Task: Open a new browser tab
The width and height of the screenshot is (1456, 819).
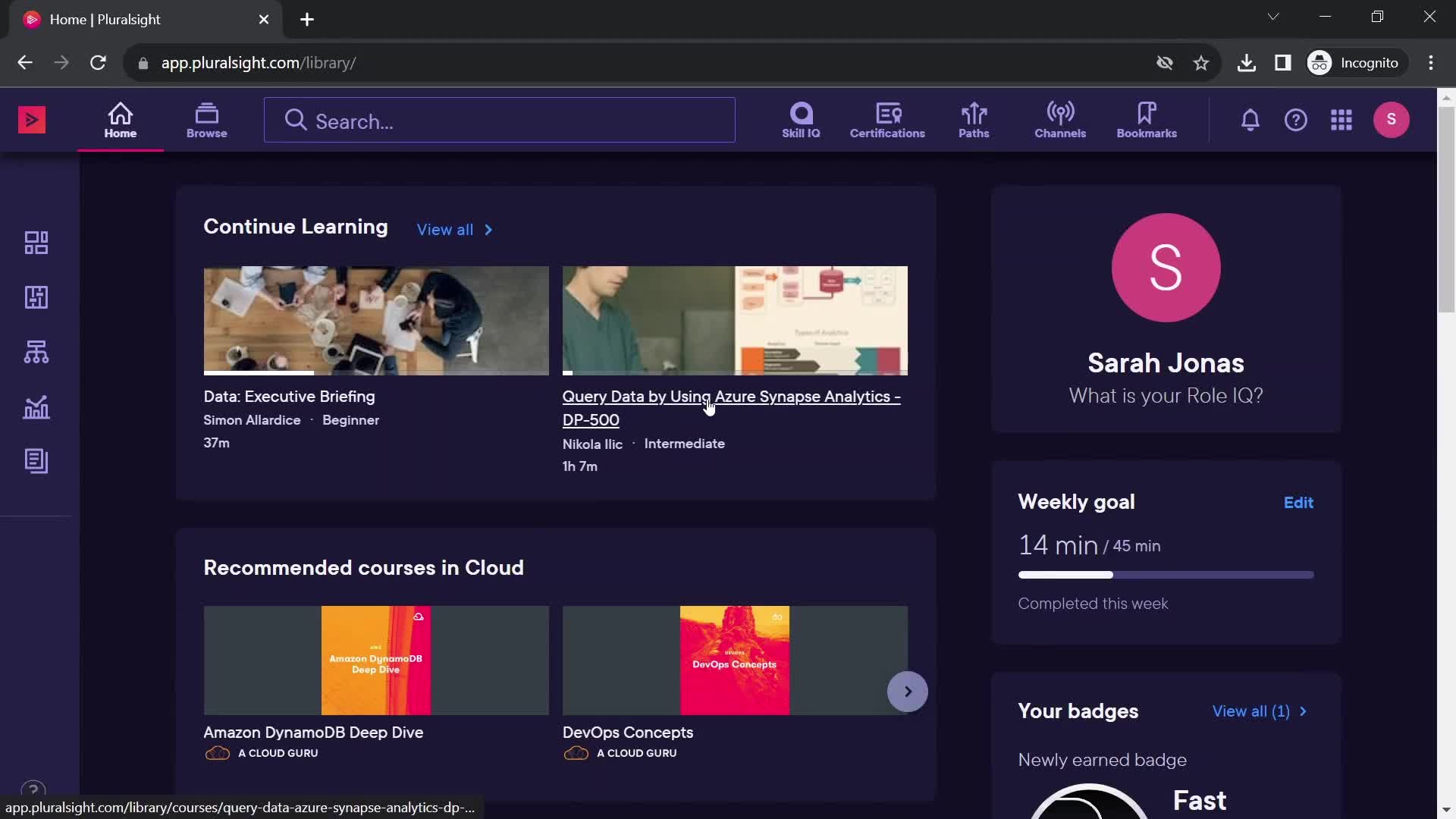Action: [307, 20]
